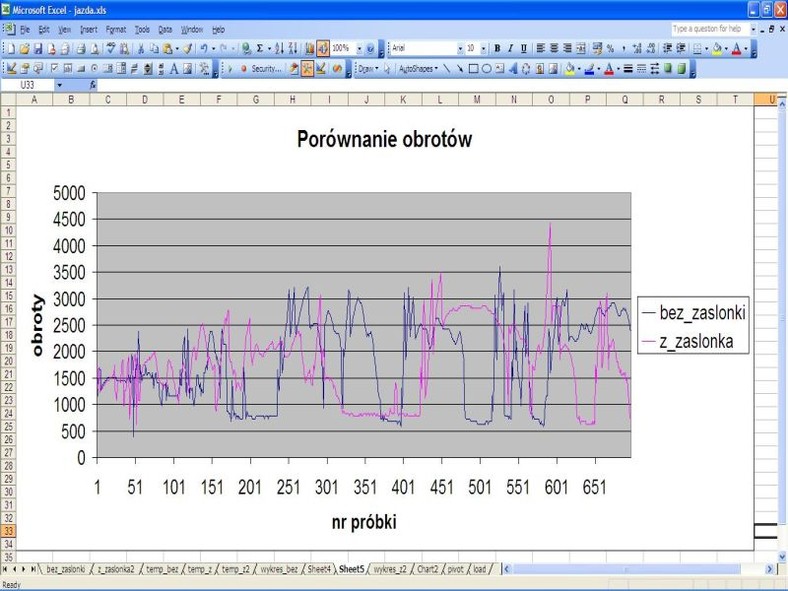The image size is (788, 591).
Task: Insert WordArt from Drawing toolbar
Action: (513, 68)
